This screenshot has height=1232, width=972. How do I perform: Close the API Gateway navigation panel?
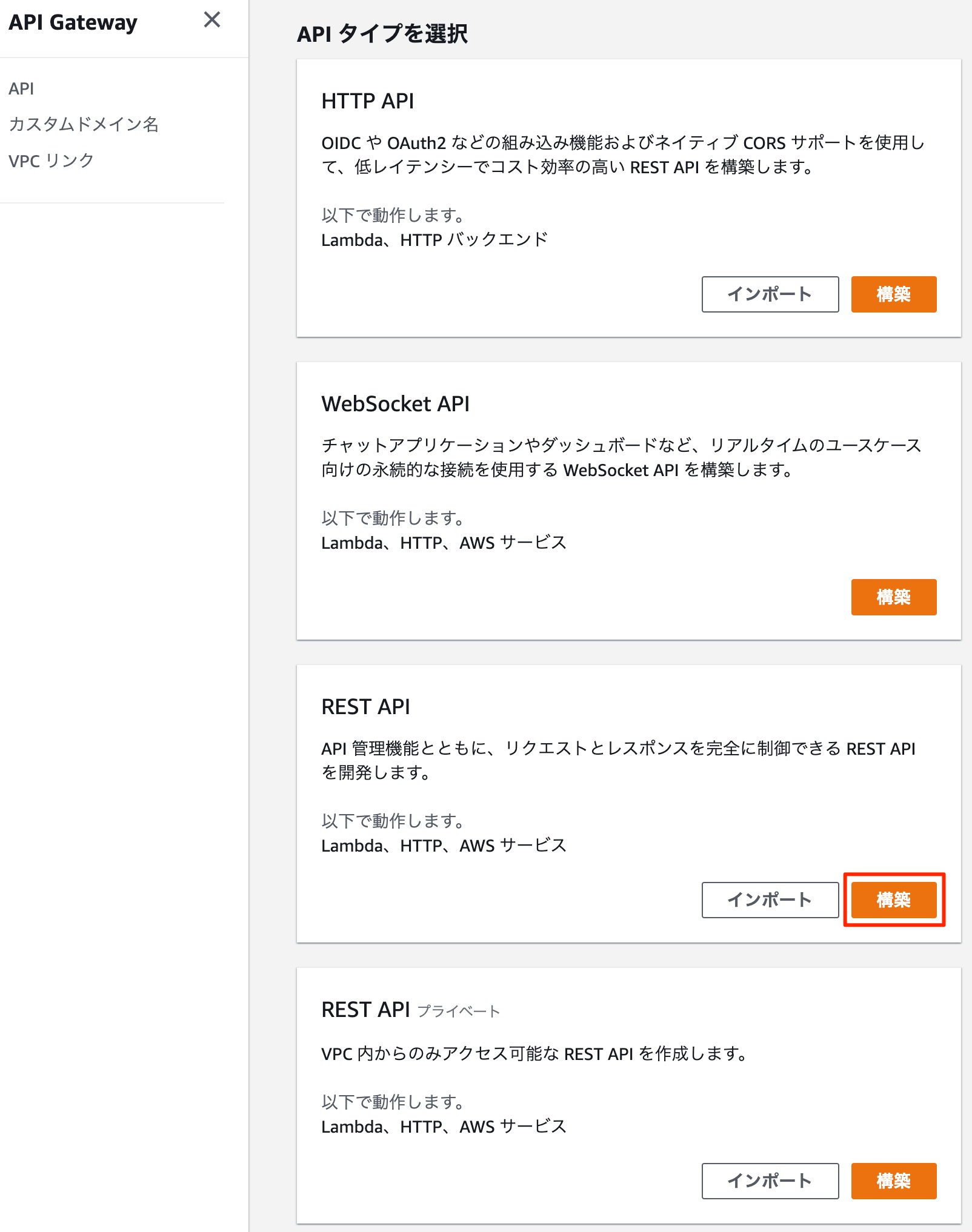[x=213, y=21]
